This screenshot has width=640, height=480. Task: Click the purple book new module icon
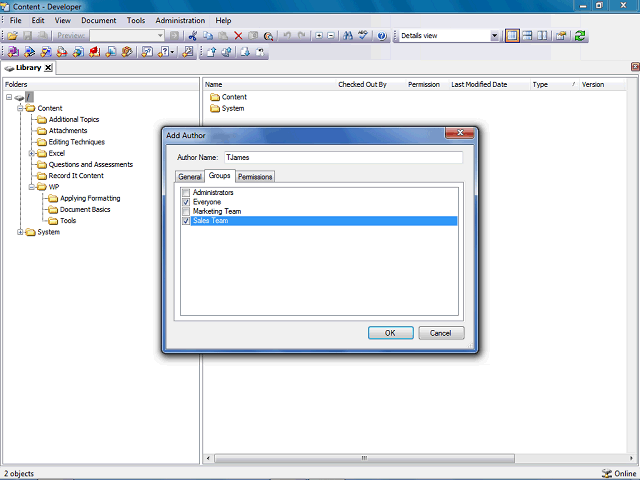(x=13, y=52)
